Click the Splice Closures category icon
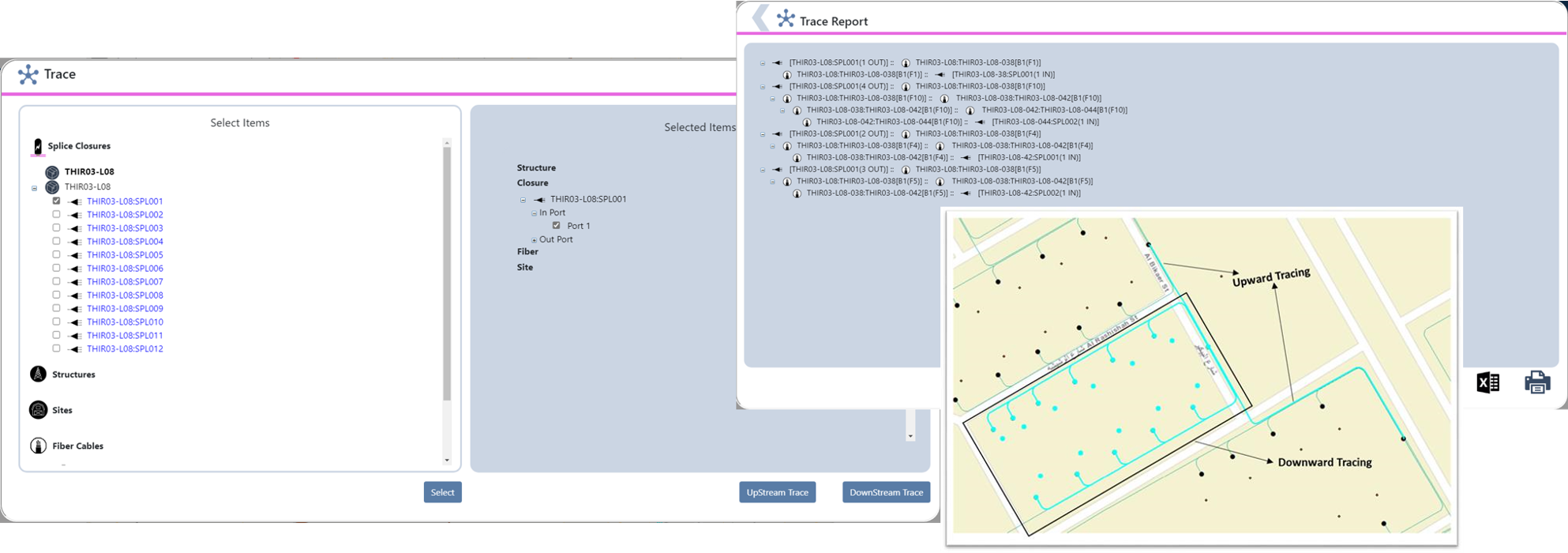1568x553 pixels. [x=37, y=146]
